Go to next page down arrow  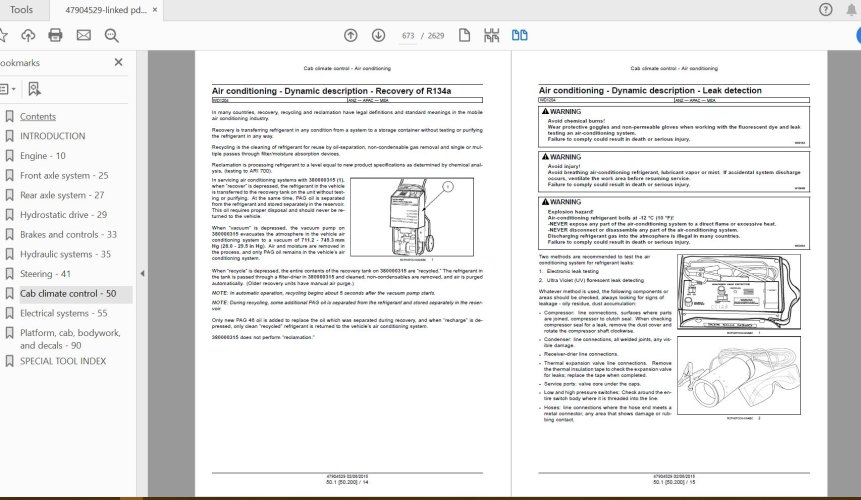coord(378,36)
